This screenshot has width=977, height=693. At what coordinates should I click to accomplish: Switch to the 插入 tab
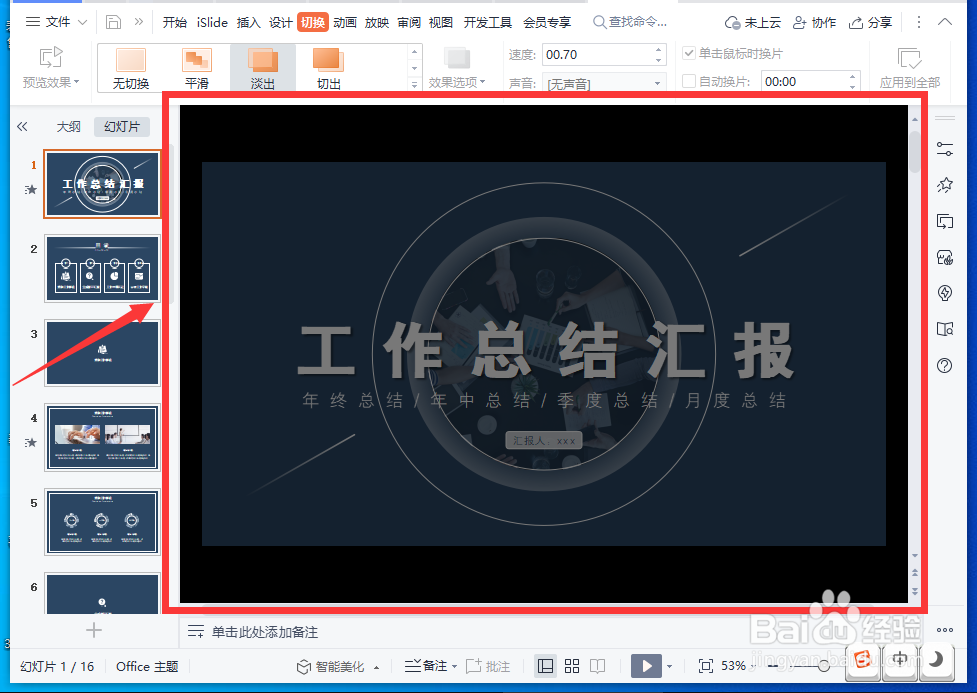tap(249, 22)
